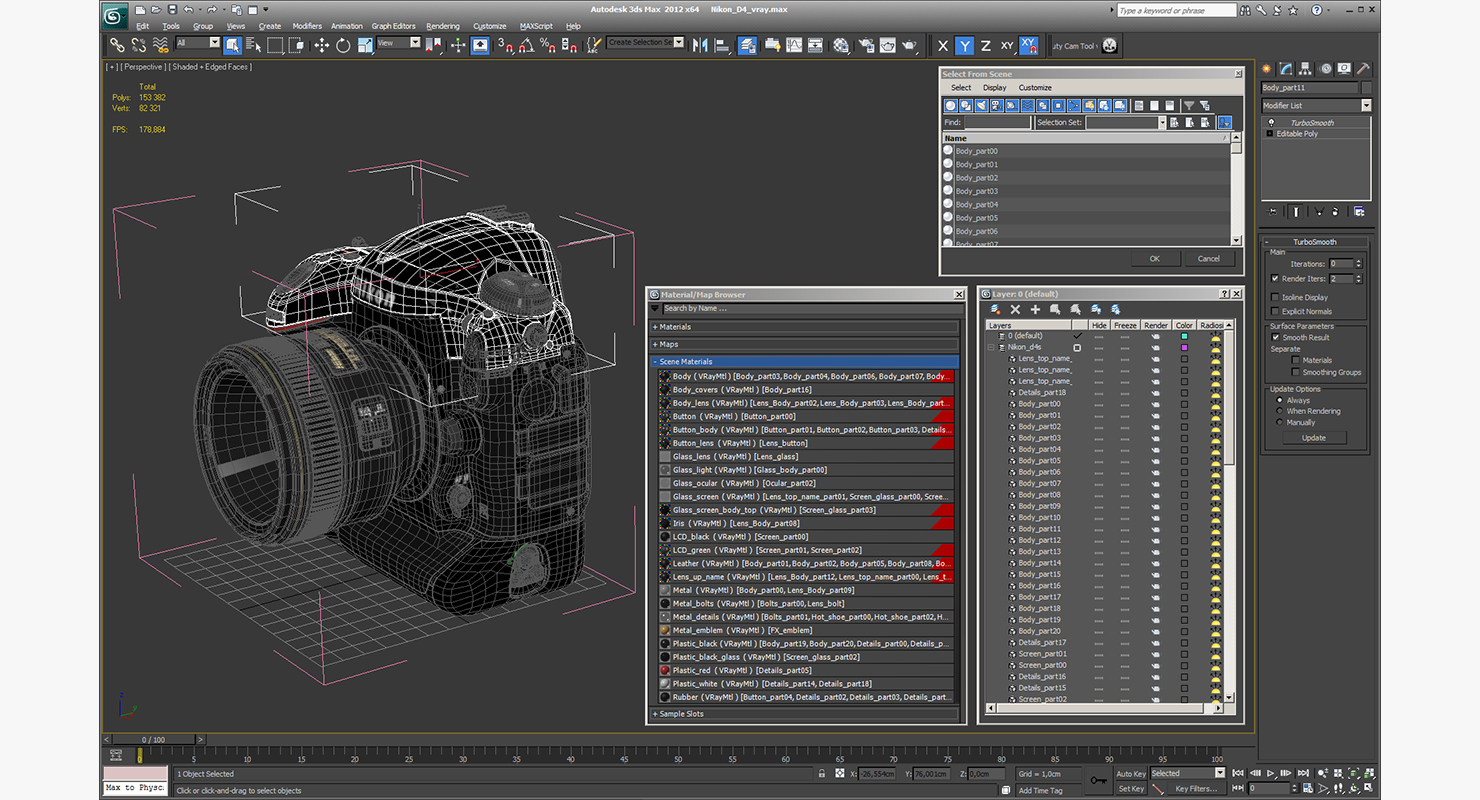Click Add Selected Objects plus icon in Layer dialog
The width and height of the screenshot is (1480, 800).
click(1035, 310)
